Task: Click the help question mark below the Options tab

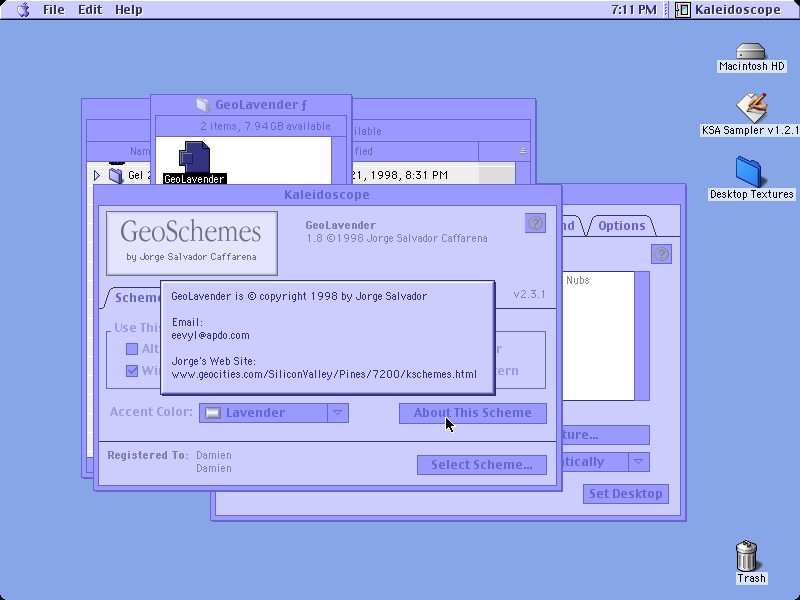Action: click(661, 254)
